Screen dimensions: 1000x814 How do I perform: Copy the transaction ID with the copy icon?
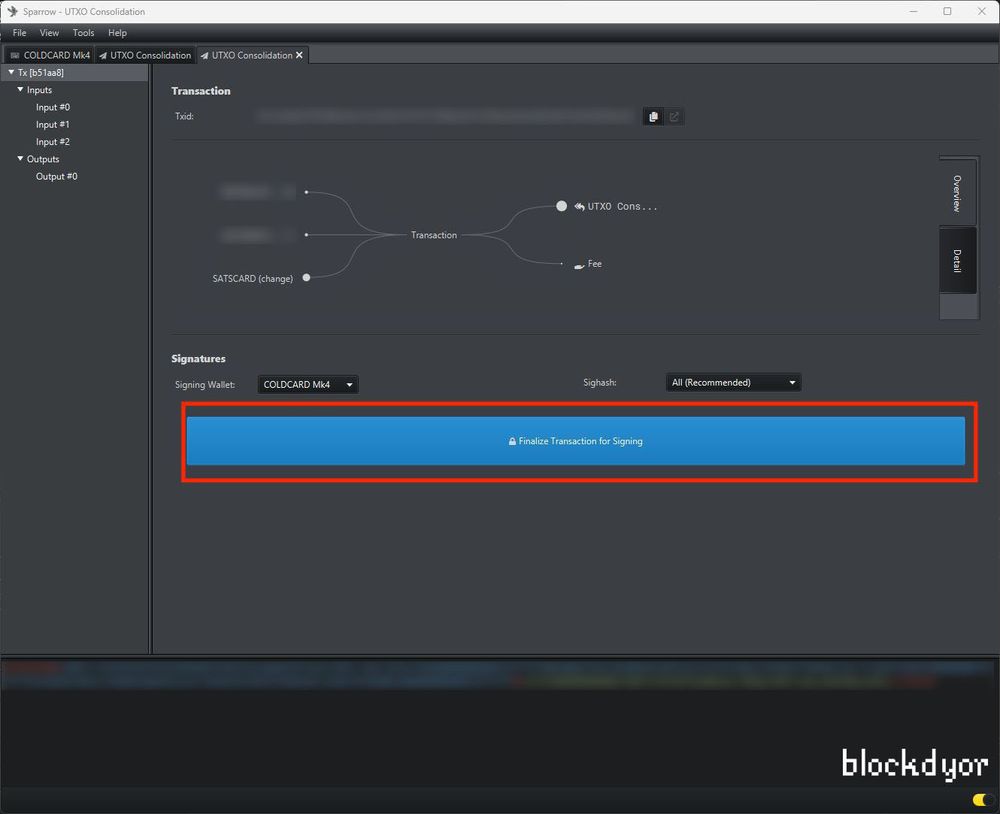(653, 117)
